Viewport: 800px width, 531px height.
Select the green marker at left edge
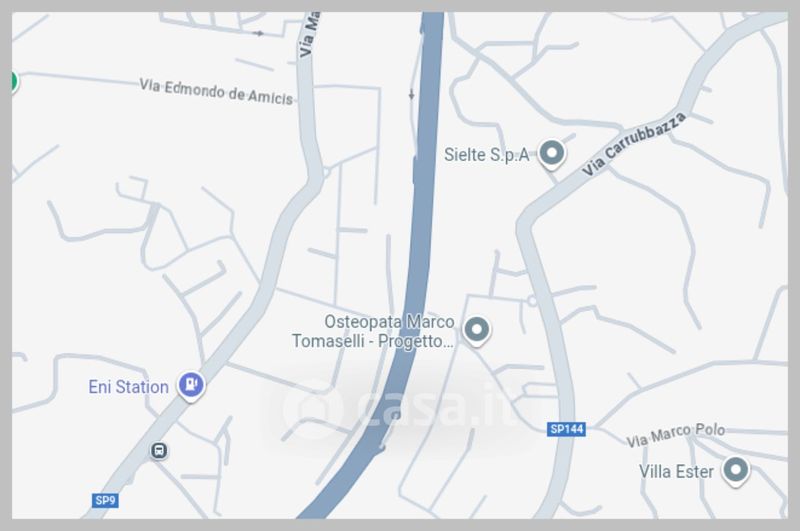pyautogui.click(x=14, y=81)
